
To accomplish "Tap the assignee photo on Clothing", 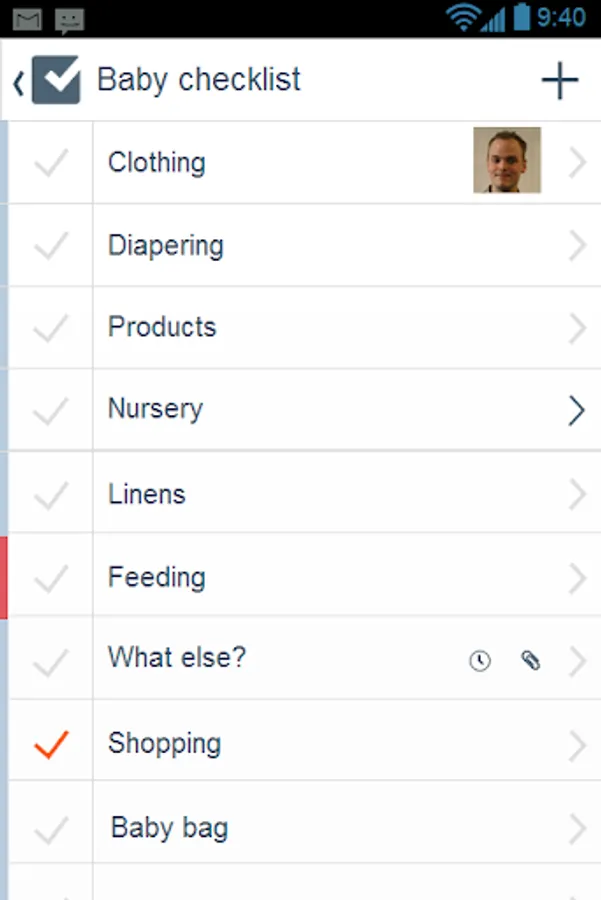I will pyautogui.click(x=507, y=160).
